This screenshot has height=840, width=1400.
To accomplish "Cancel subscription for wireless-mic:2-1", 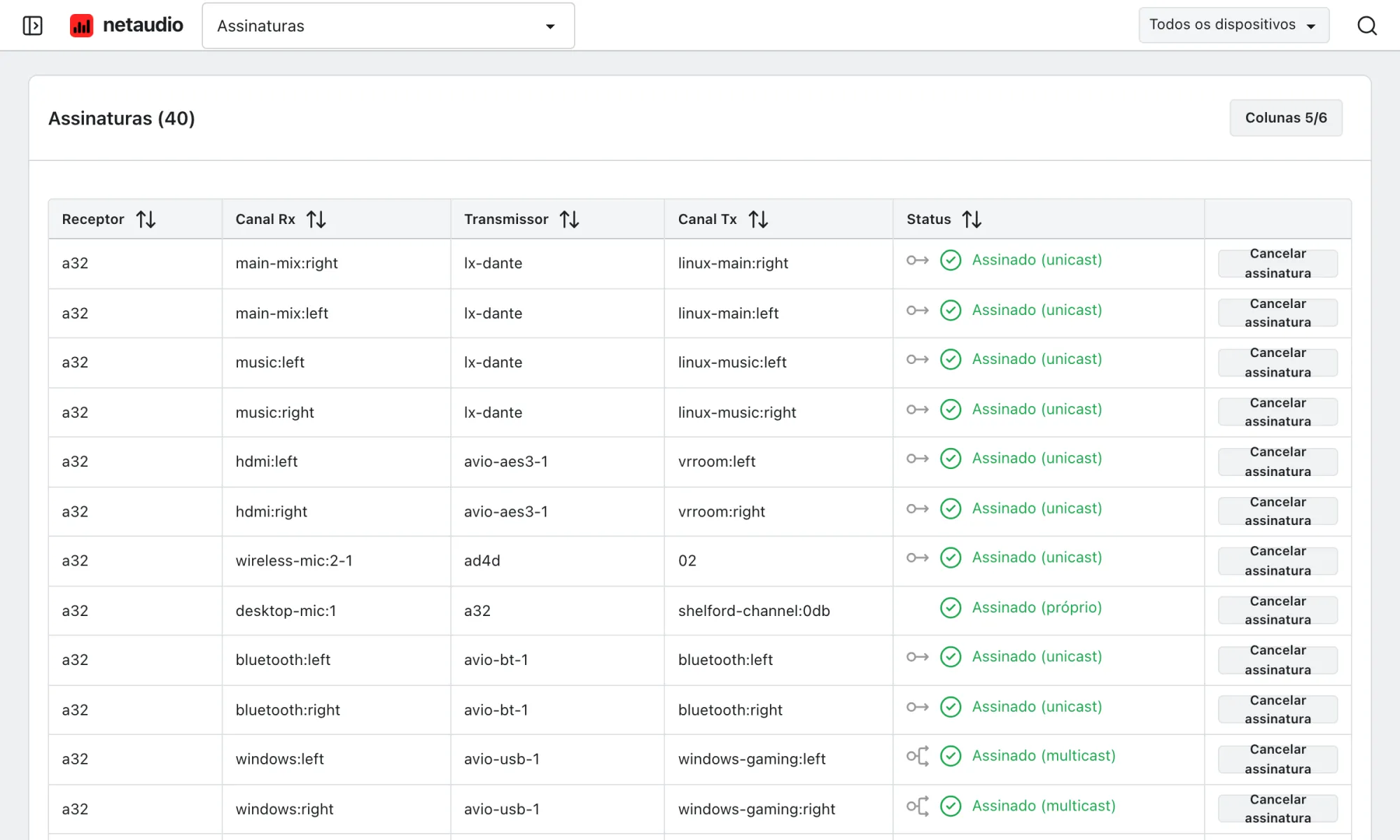I will tap(1277, 561).
